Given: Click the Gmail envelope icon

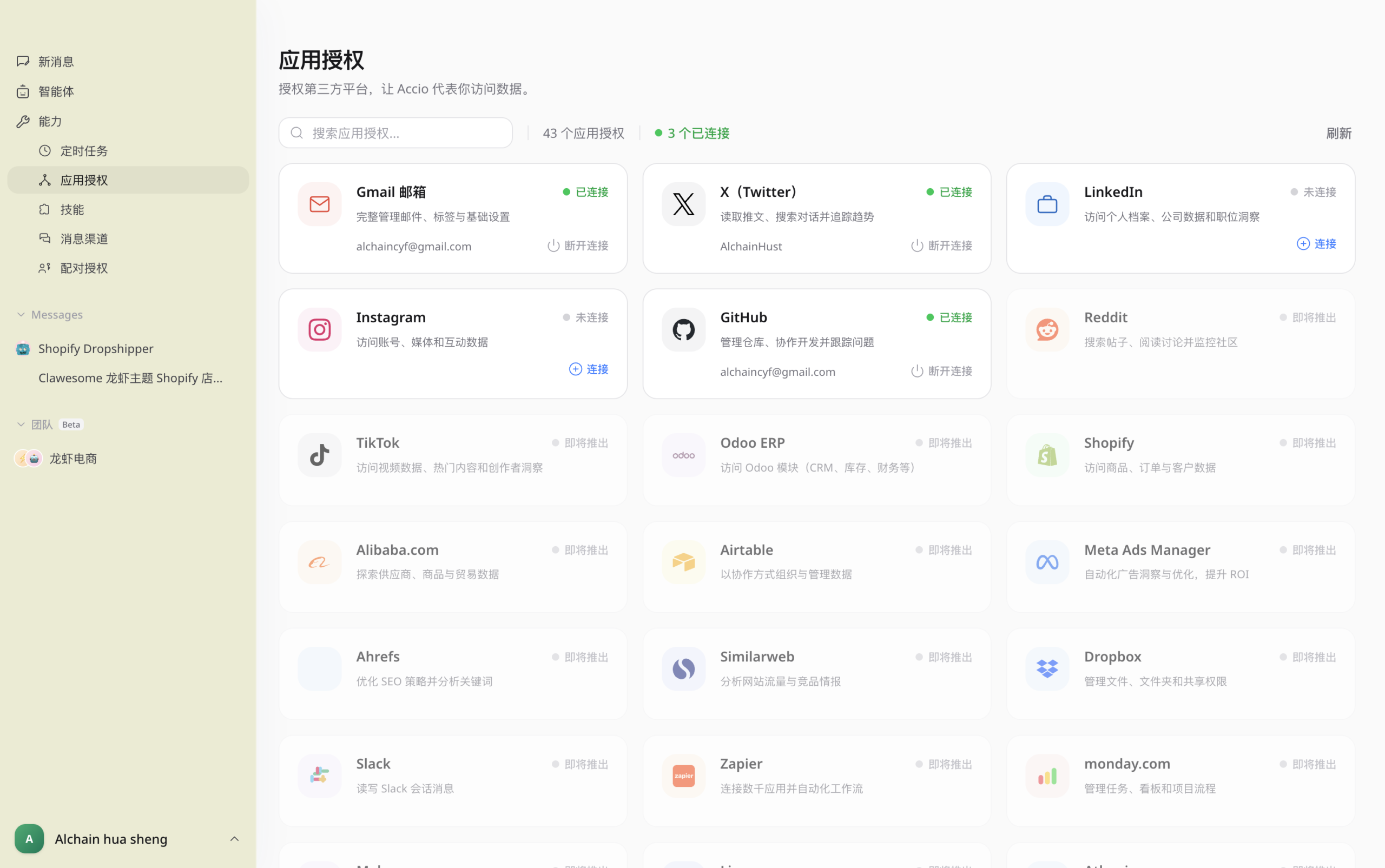Looking at the screenshot, I should 319,204.
